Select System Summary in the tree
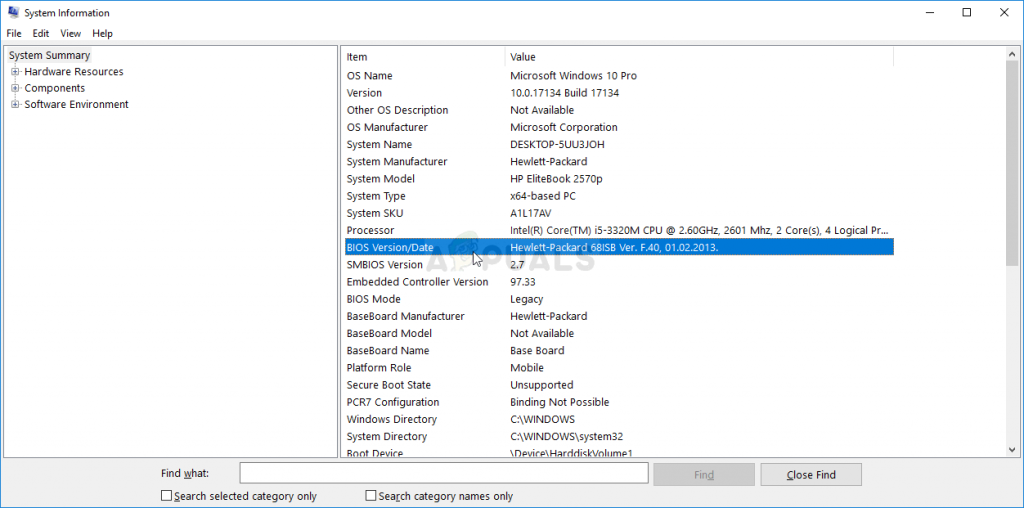This screenshot has width=1024, height=508. 49,56
